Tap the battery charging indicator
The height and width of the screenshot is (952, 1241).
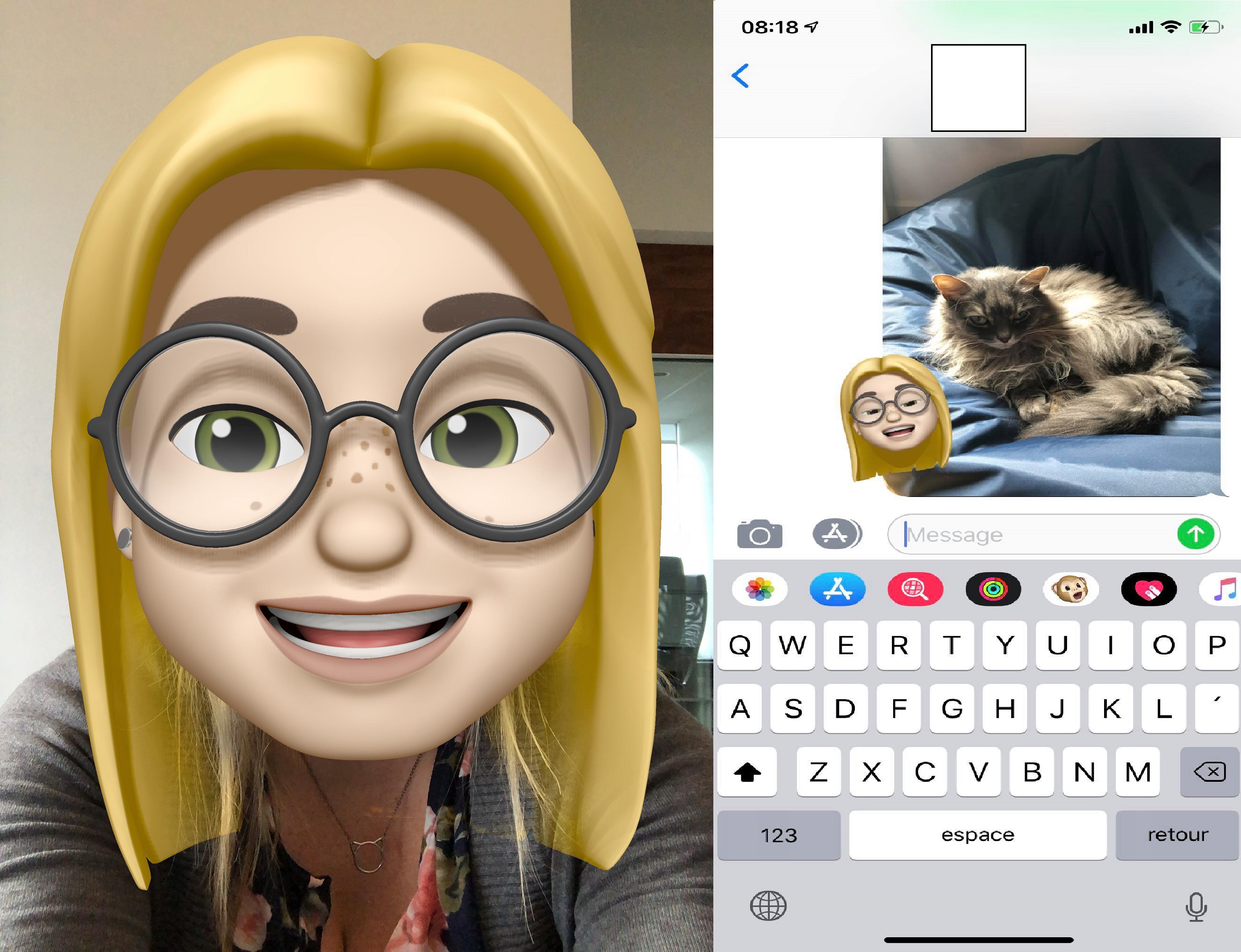(1206, 27)
